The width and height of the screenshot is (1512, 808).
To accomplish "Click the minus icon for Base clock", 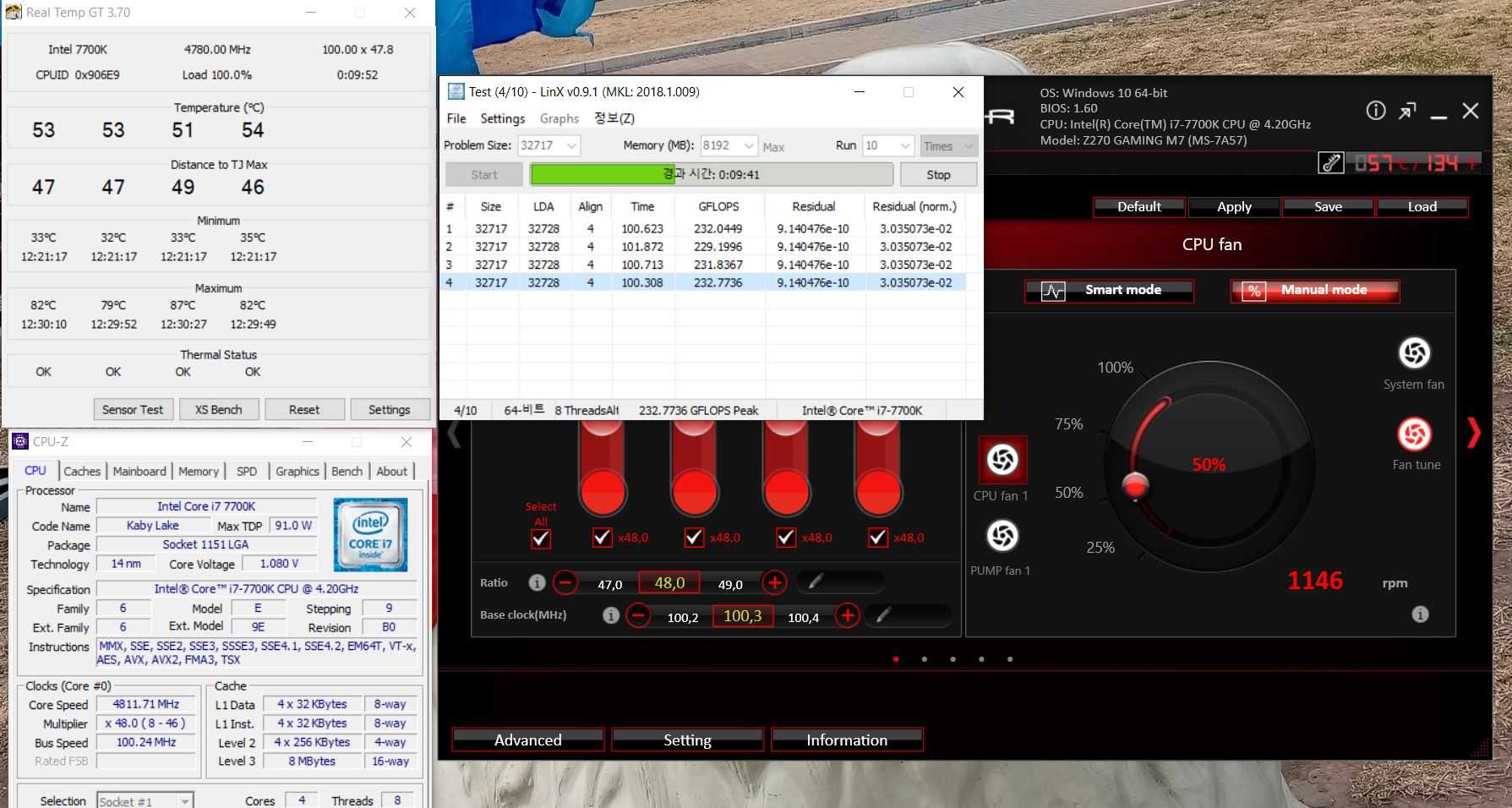I will tap(639, 615).
